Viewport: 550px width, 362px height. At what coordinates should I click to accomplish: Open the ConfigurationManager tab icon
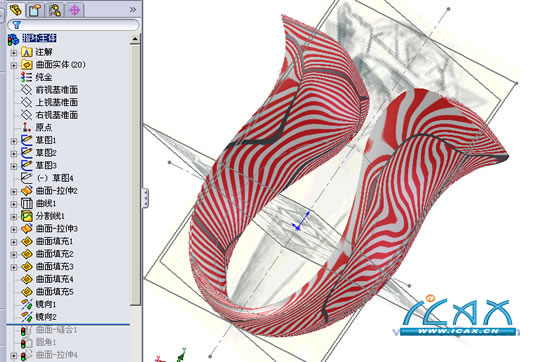(55, 10)
